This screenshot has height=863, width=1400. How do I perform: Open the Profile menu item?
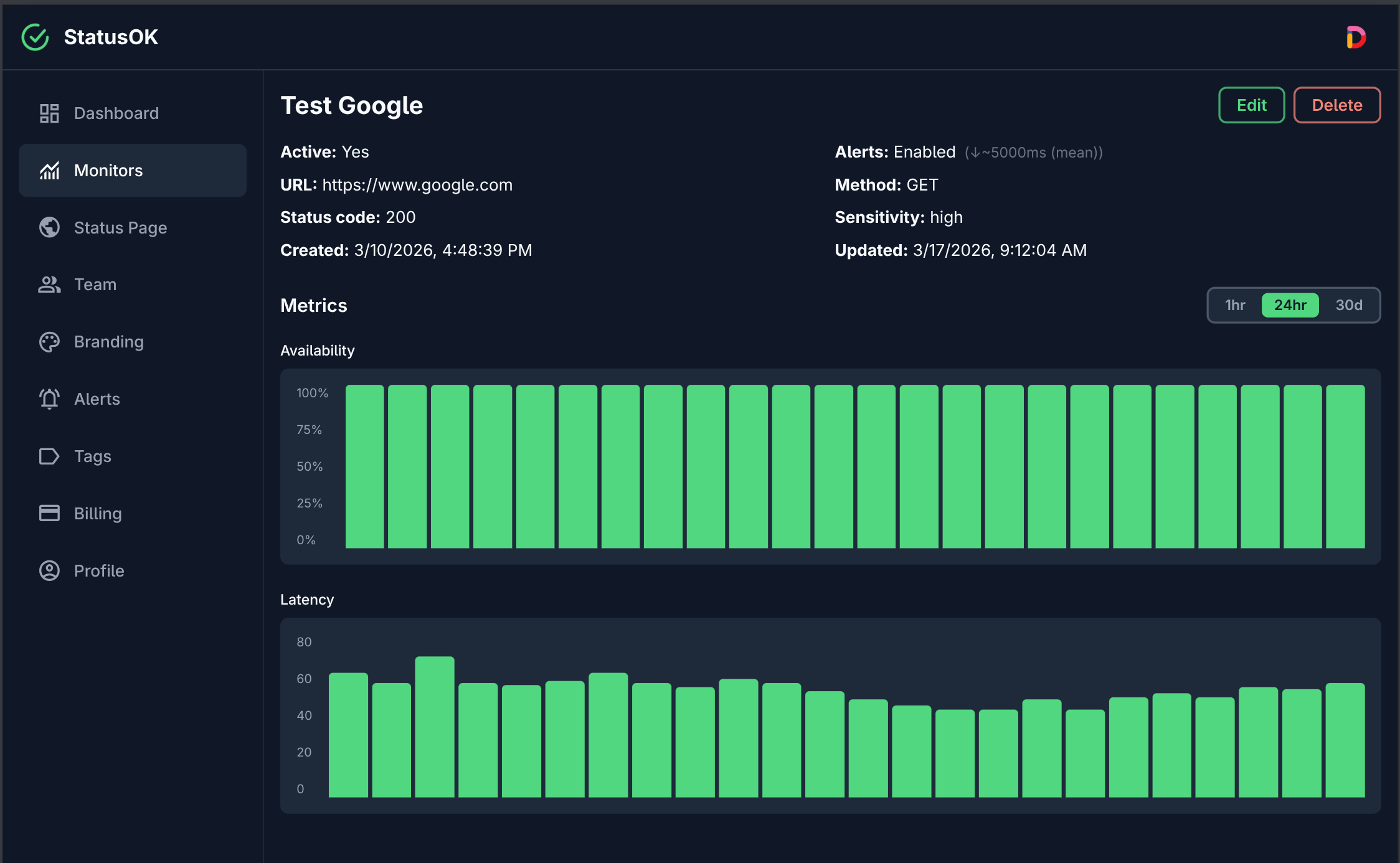[99, 570]
